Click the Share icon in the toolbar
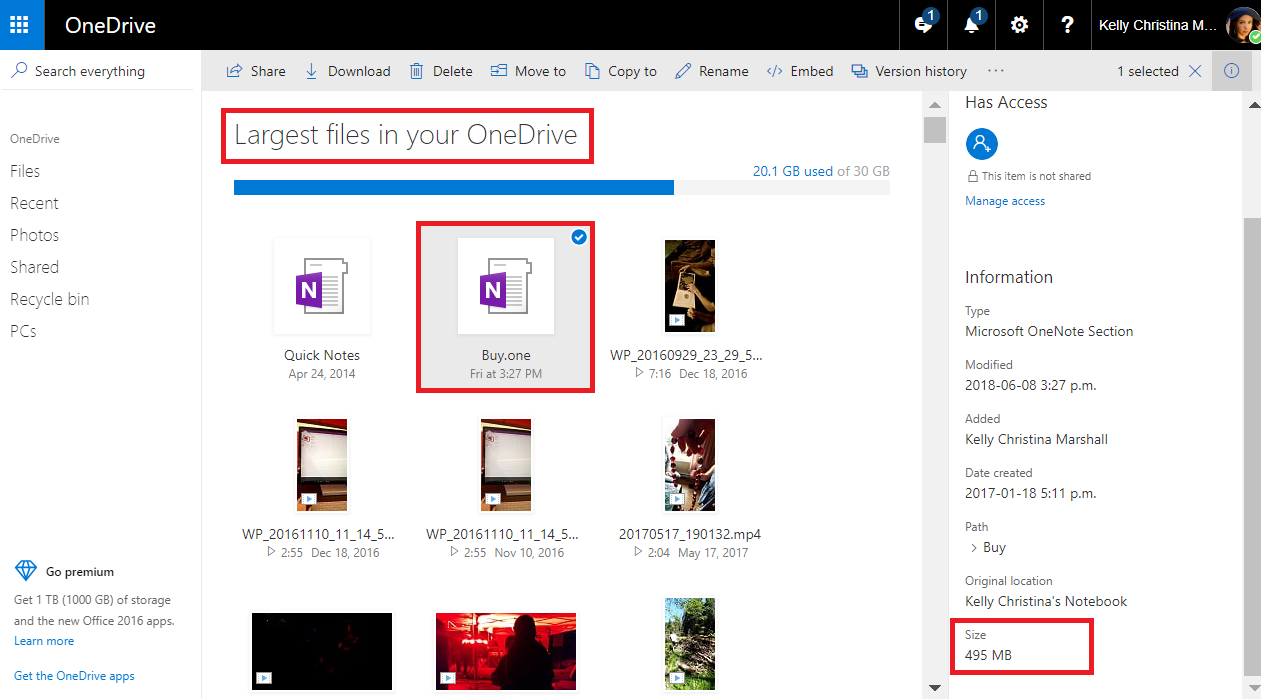 point(256,70)
